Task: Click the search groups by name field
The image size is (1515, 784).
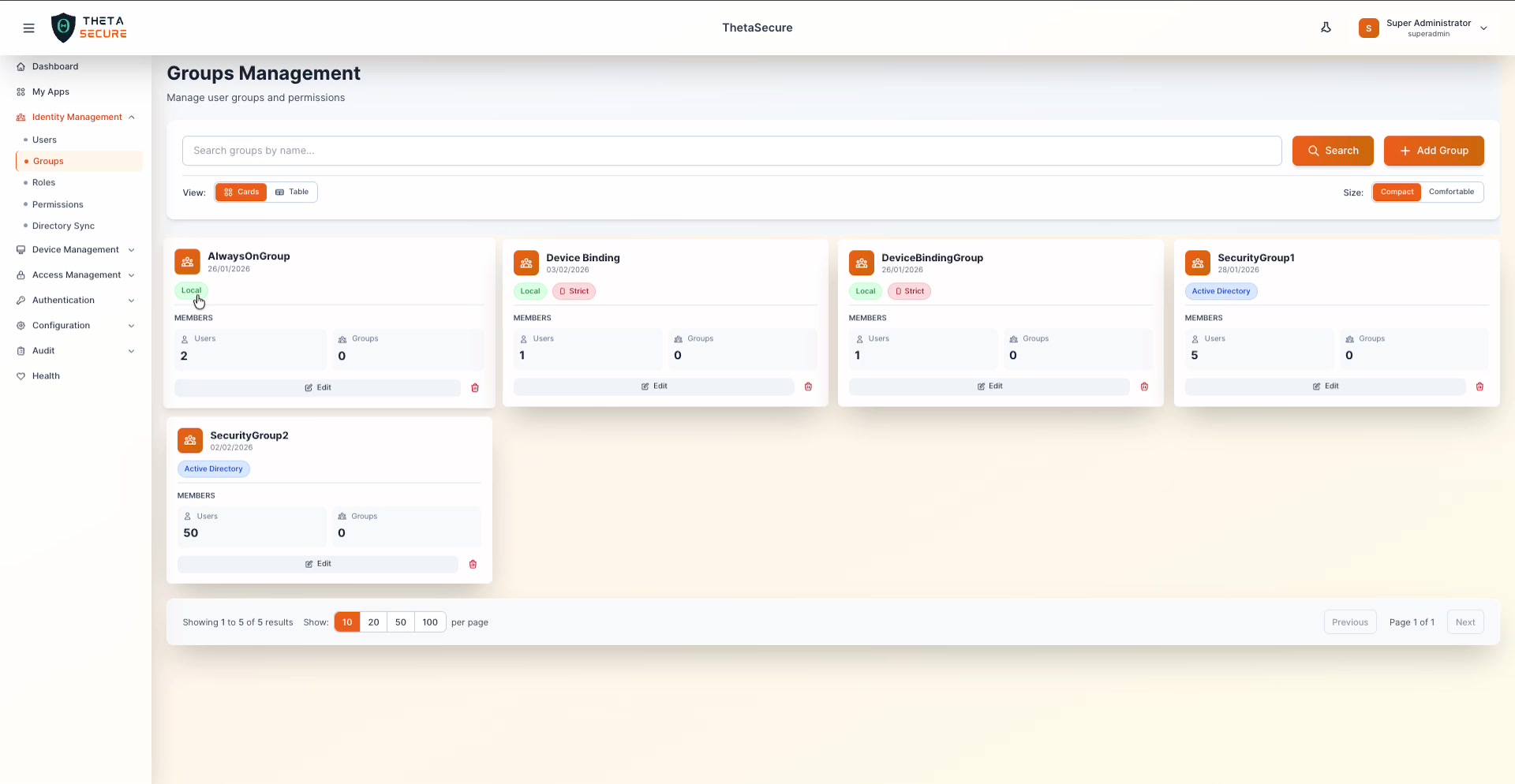Action: pyautogui.click(x=731, y=151)
